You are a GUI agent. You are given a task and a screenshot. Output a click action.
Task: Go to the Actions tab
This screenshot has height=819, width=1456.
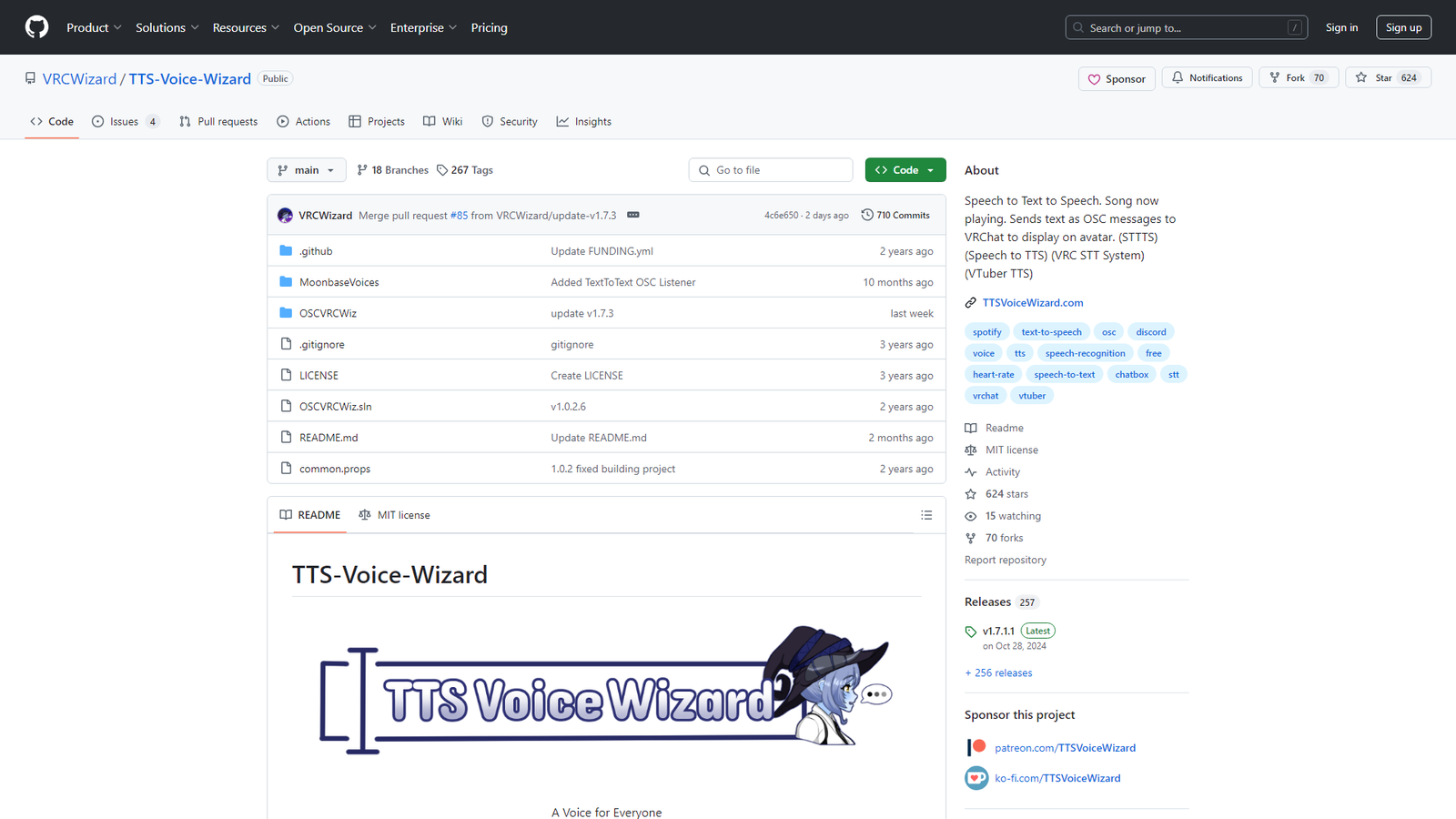pyautogui.click(x=303, y=122)
